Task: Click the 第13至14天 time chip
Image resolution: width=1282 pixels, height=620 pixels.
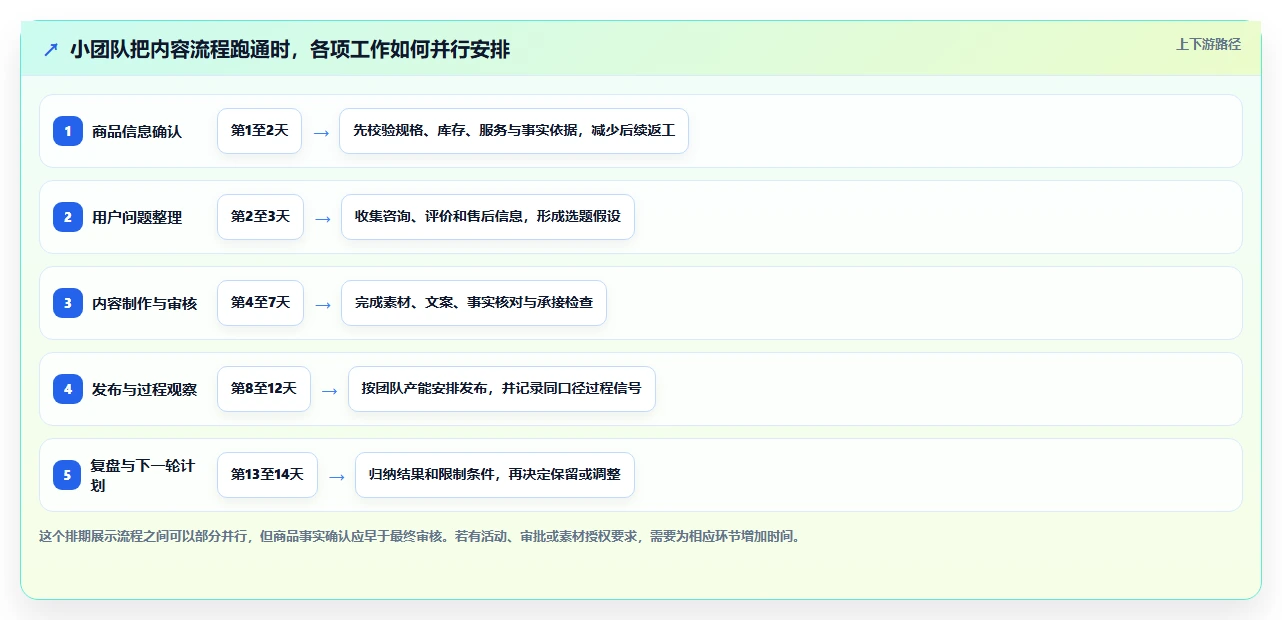Action: click(267, 475)
